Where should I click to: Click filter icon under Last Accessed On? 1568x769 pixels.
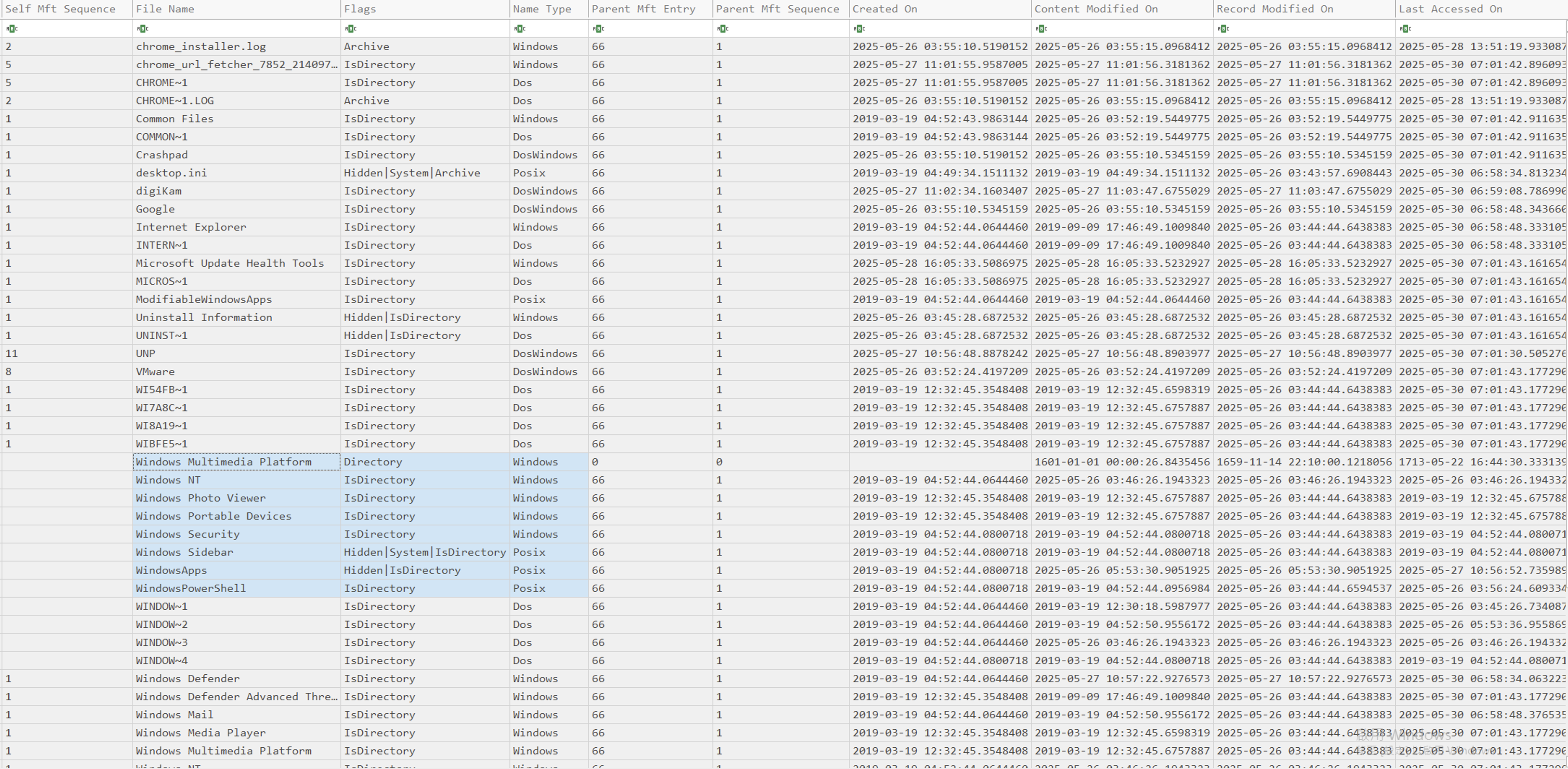tap(1405, 29)
